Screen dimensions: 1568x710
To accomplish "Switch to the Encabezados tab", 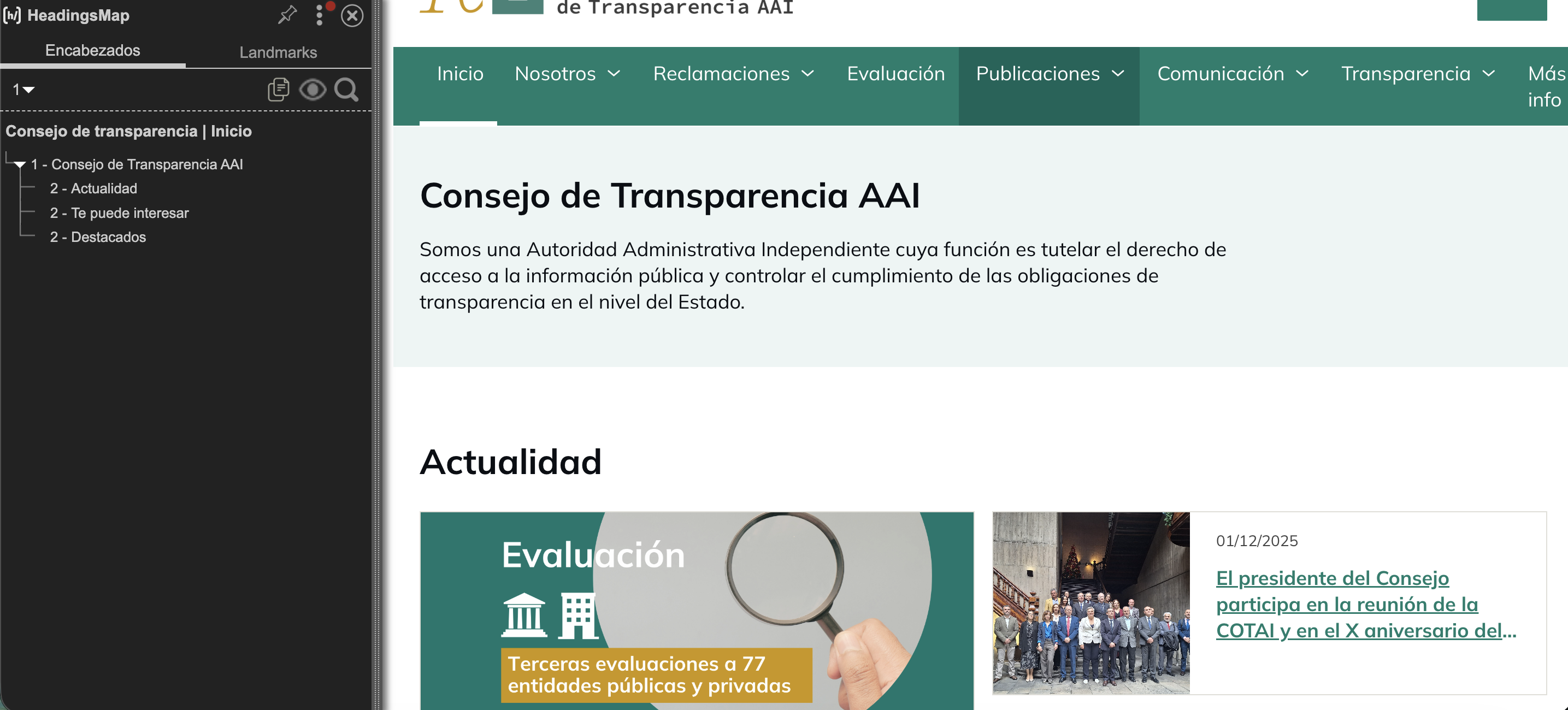I will click(x=92, y=50).
